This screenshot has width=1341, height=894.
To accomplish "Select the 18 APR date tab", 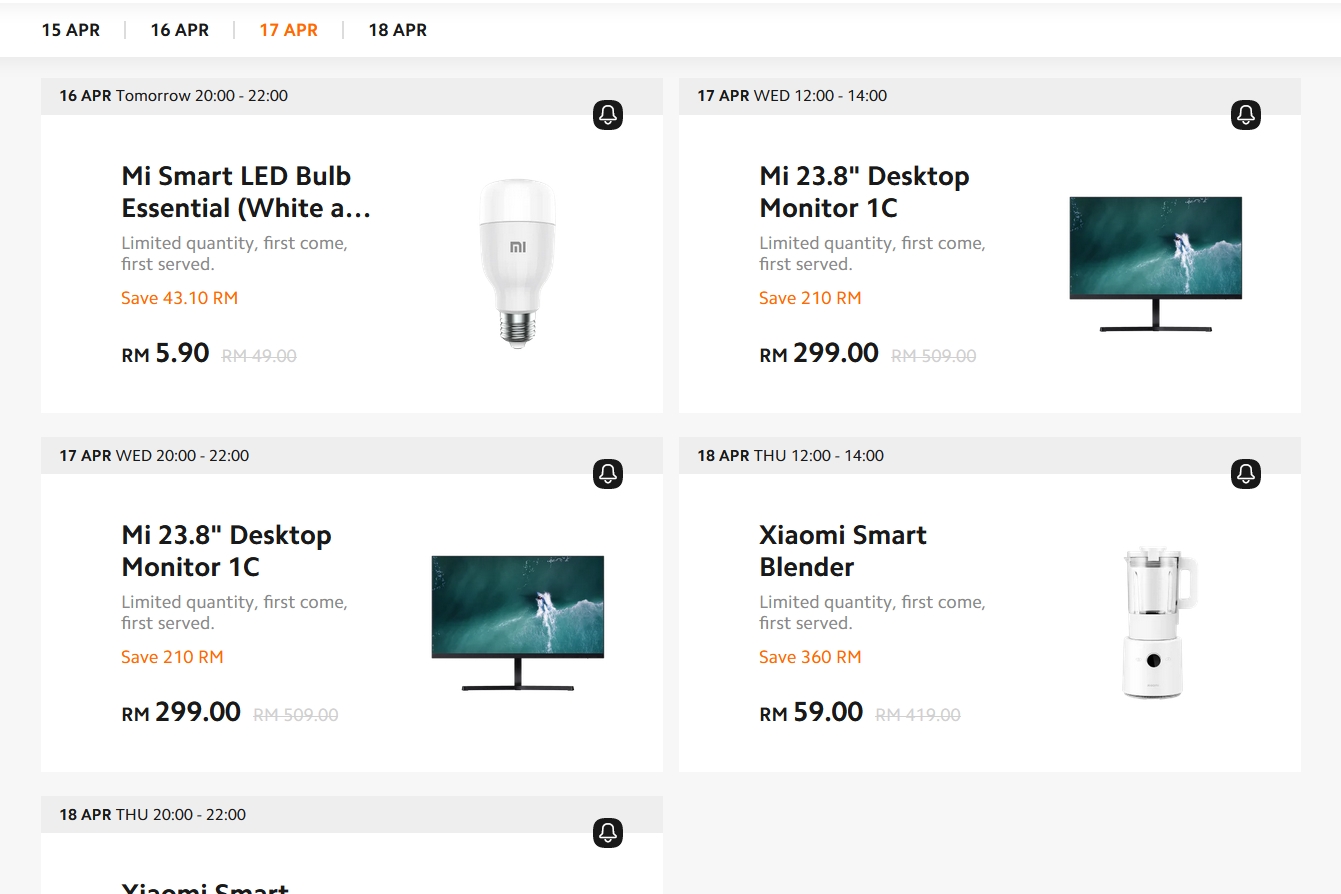I will (x=397, y=30).
